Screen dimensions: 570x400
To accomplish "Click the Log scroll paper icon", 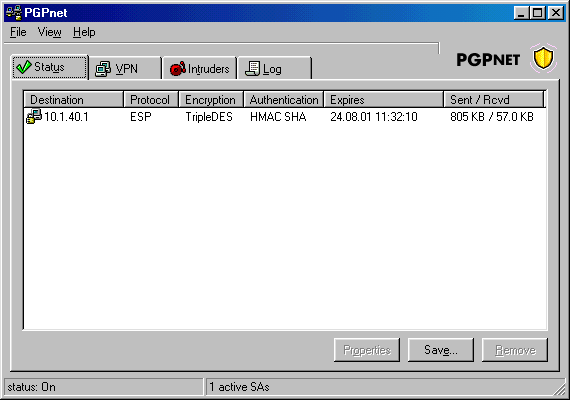I will pos(253,68).
